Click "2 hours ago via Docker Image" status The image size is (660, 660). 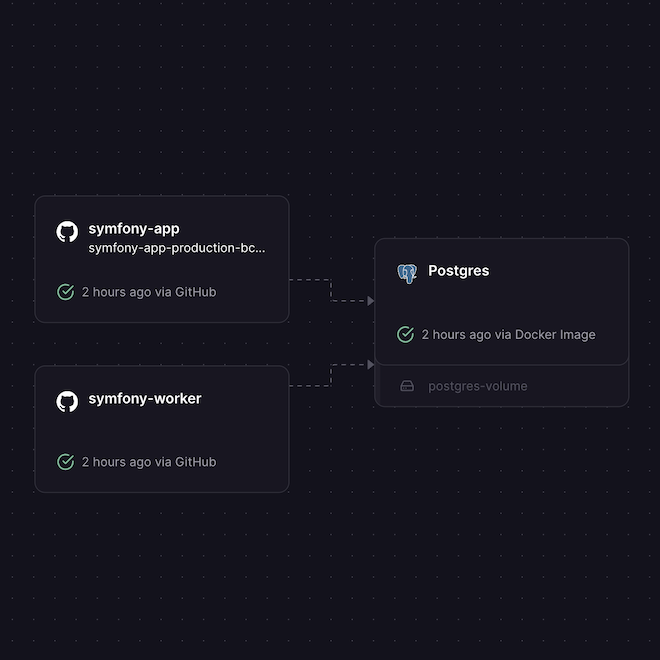point(508,334)
